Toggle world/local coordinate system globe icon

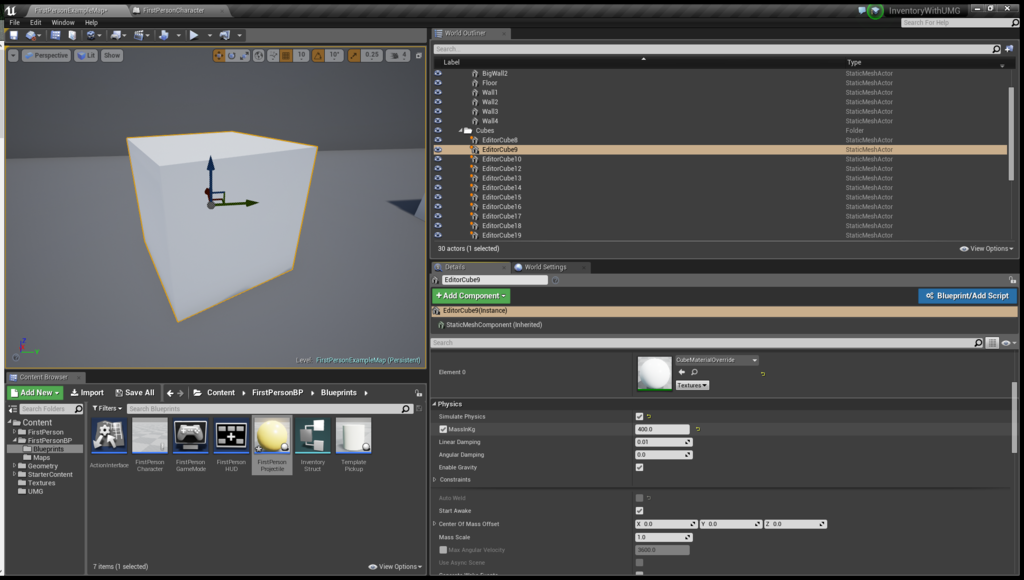coord(259,56)
